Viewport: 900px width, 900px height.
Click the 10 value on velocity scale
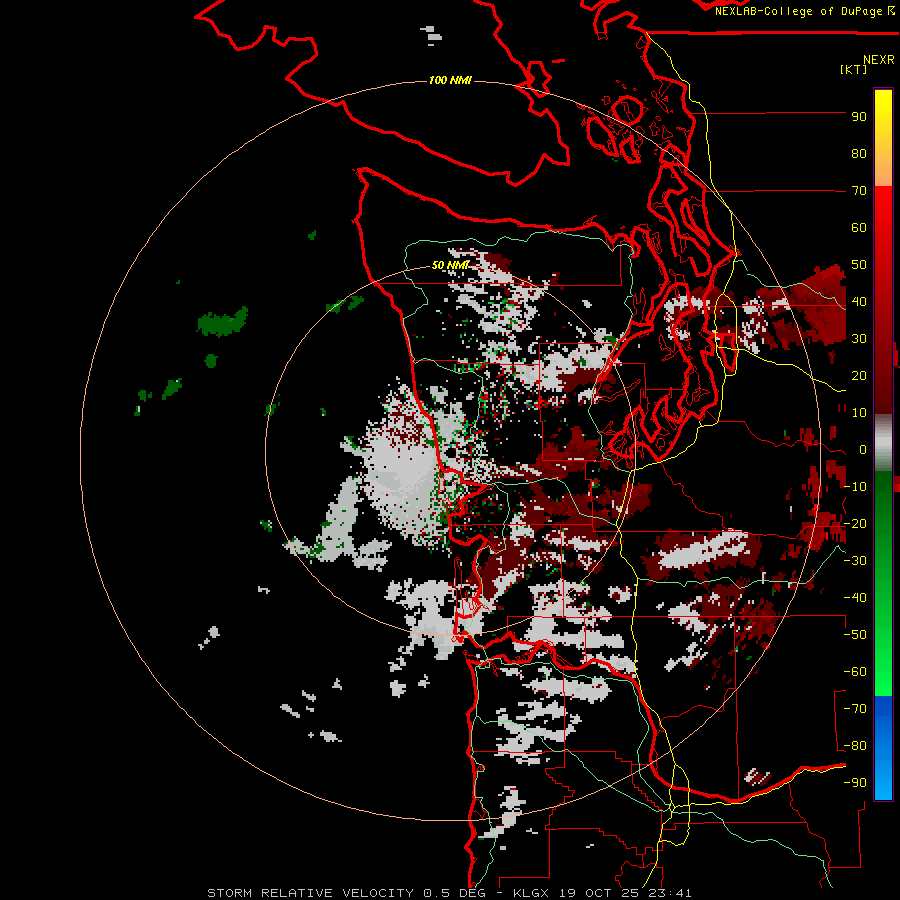point(859,413)
